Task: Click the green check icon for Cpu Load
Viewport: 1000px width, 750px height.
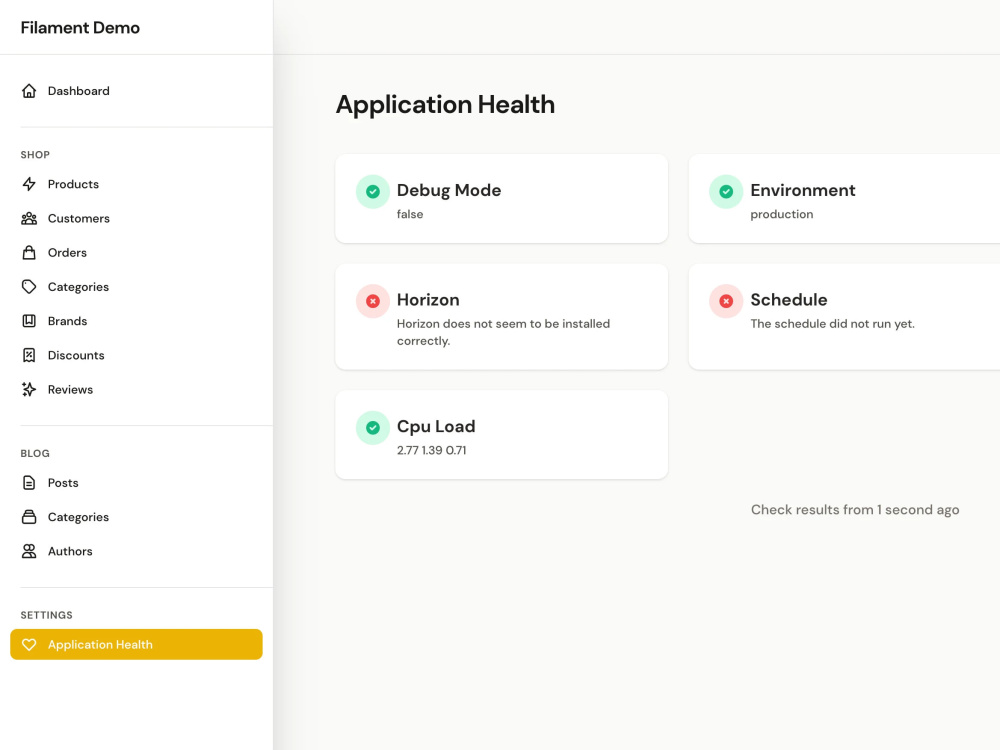Action: 372,428
